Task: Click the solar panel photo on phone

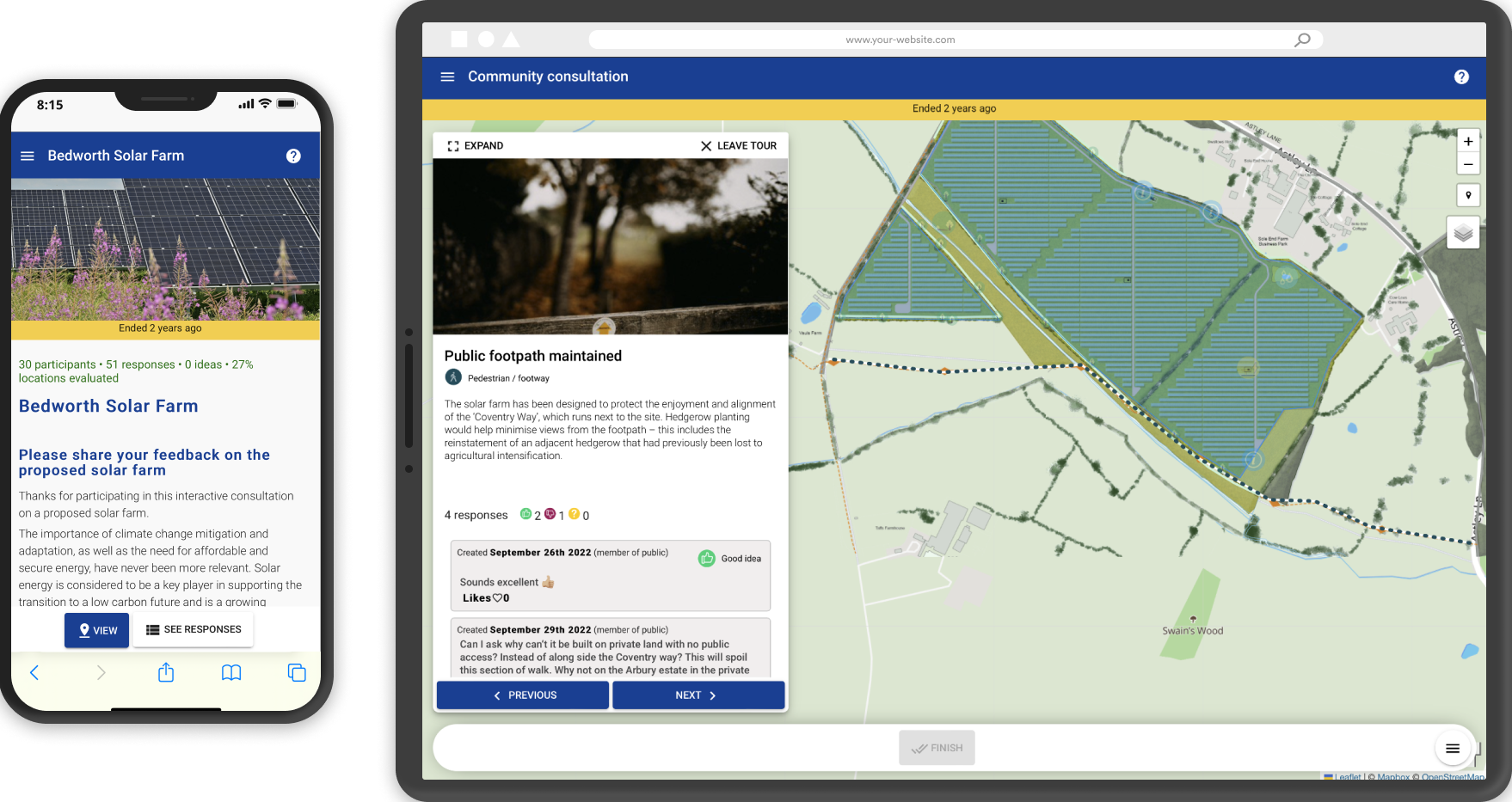Action: (x=165, y=249)
